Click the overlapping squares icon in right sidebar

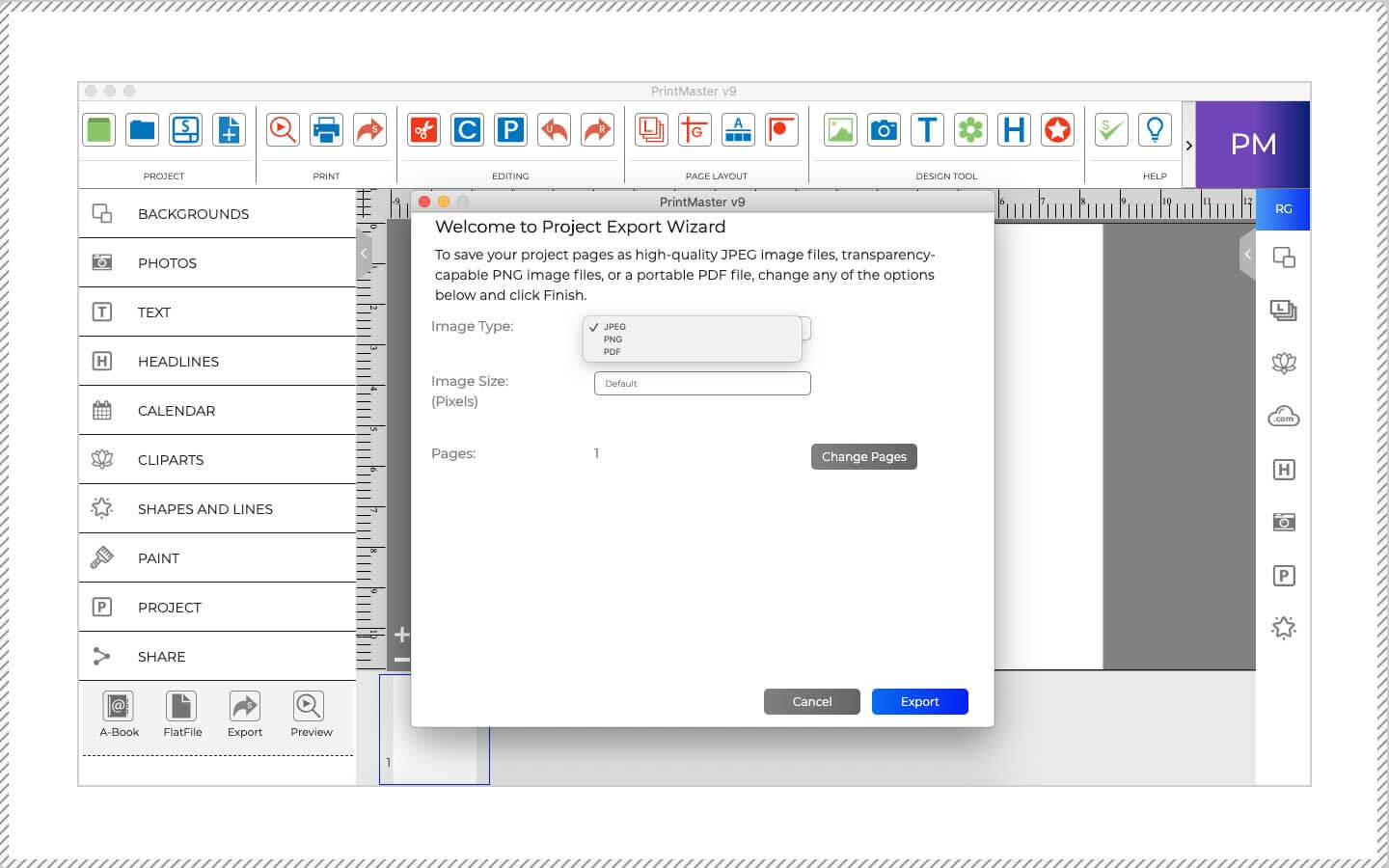1283,258
